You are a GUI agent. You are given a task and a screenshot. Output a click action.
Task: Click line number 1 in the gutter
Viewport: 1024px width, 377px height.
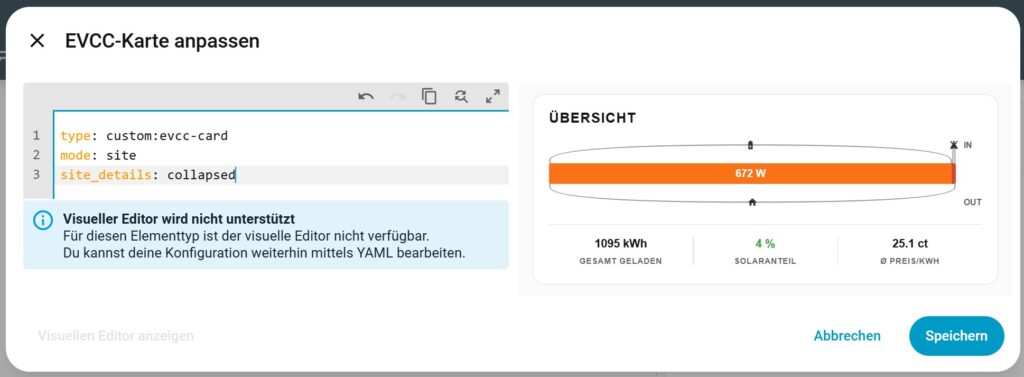tap(36, 136)
